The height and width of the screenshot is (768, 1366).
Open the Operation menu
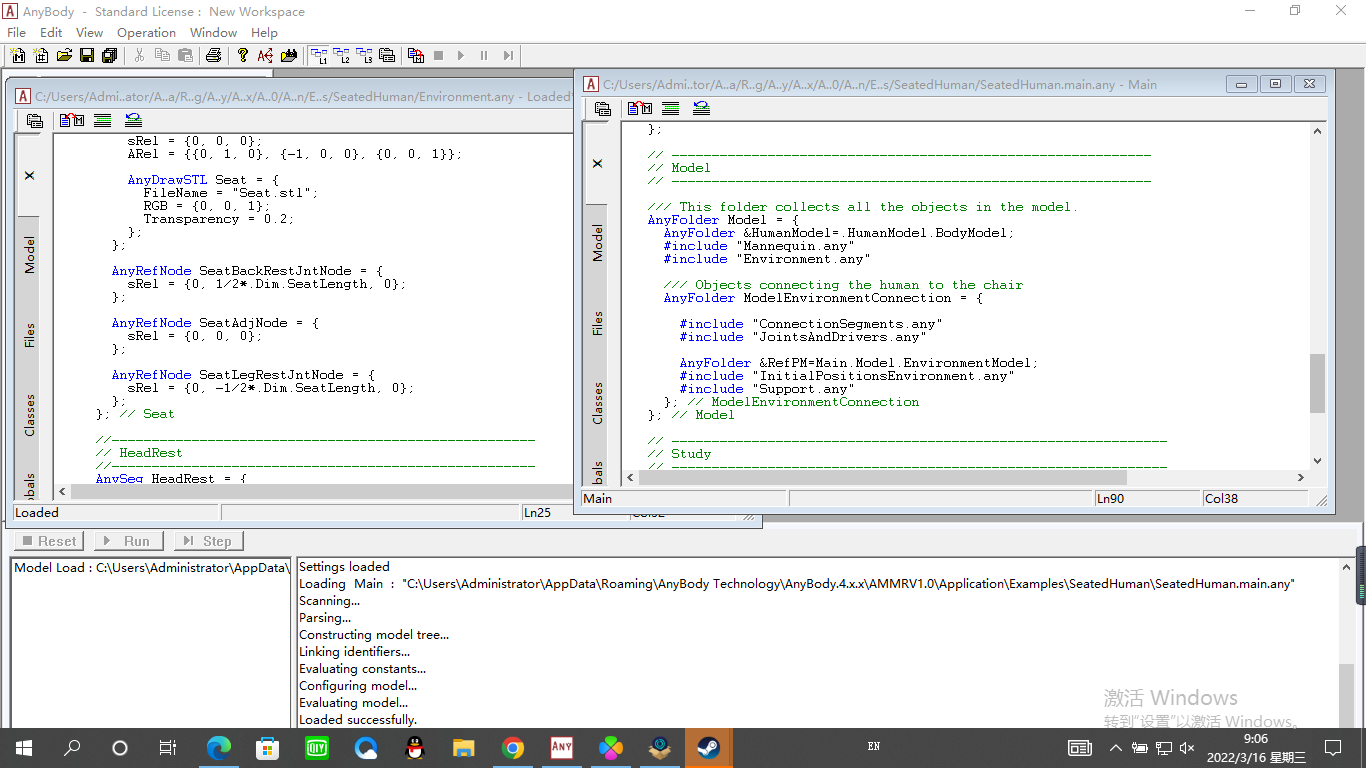[x=146, y=33]
